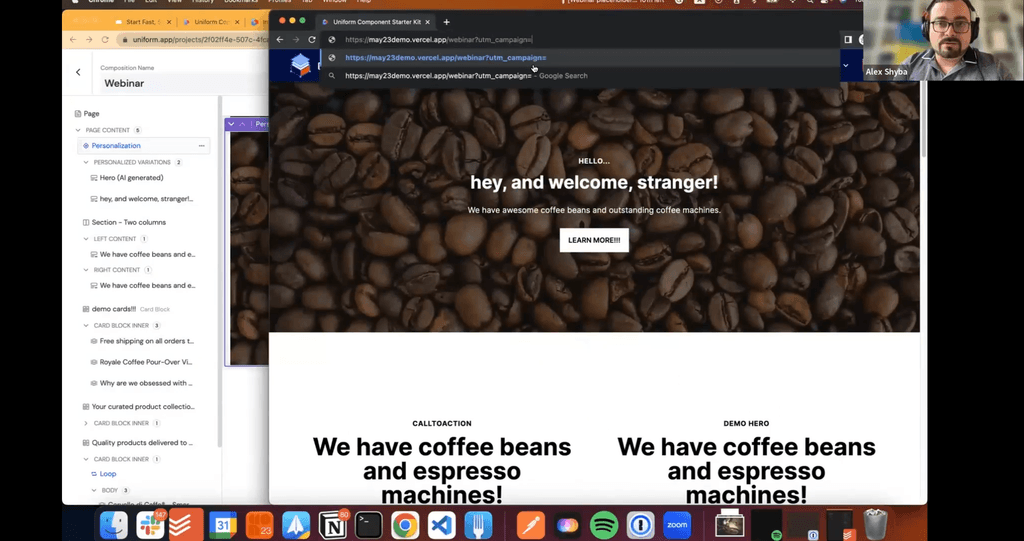Image resolution: width=1024 pixels, height=541 pixels.
Task: Open the demo site header dropdown chevron
Action: (x=846, y=65)
